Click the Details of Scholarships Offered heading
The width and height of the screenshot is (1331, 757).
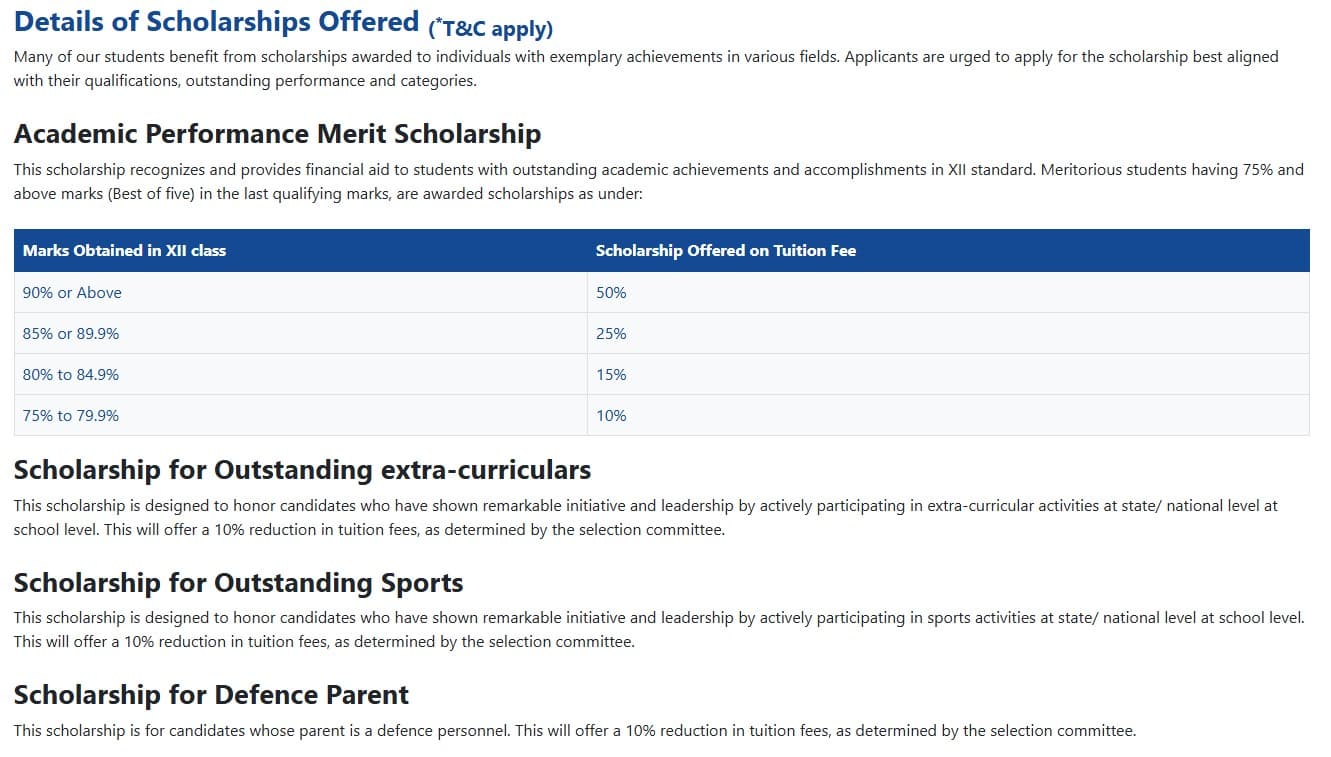point(216,22)
